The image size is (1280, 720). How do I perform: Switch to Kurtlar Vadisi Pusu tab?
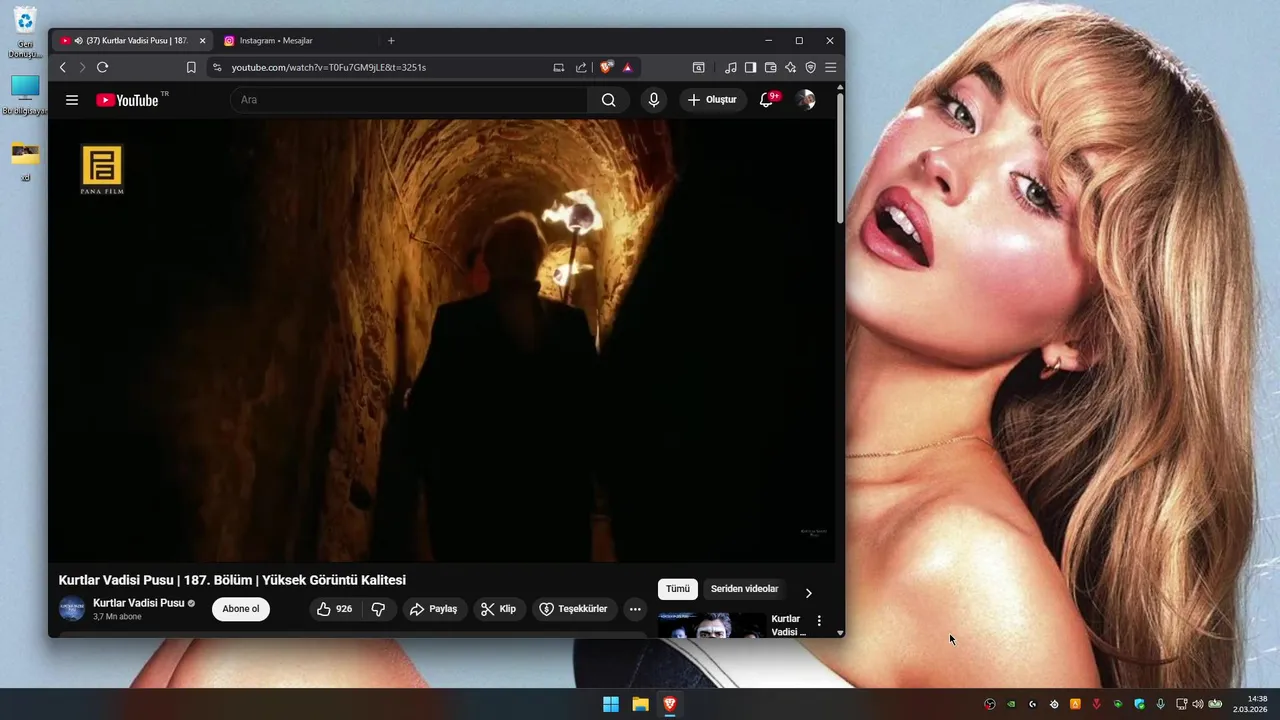coord(131,41)
